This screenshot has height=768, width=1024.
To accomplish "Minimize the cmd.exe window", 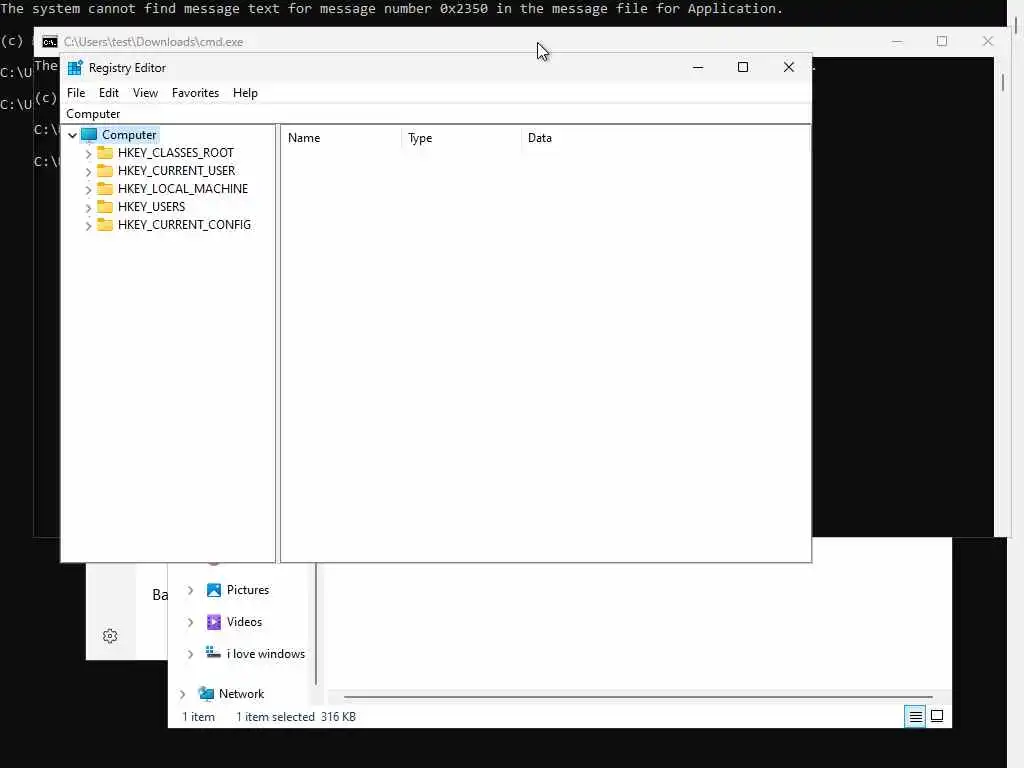I will (x=897, y=41).
